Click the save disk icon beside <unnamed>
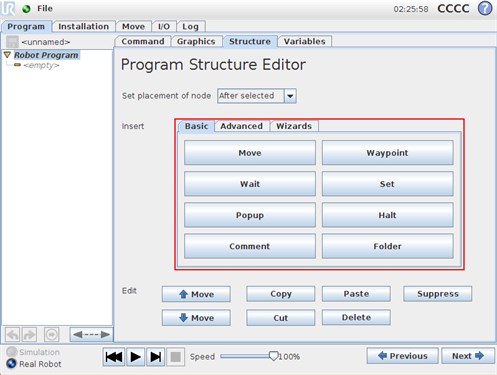 [12, 42]
